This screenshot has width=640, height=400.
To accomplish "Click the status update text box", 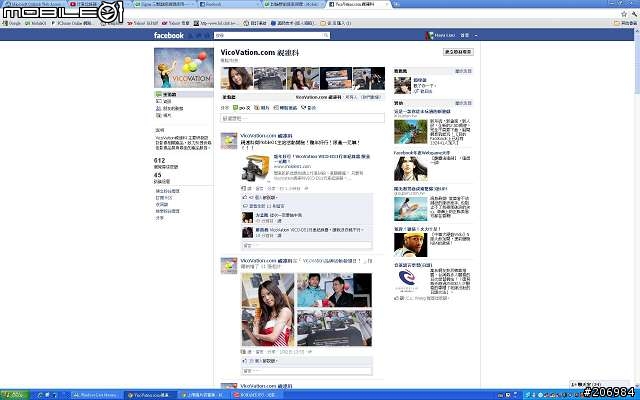I will click(x=302, y=118).
